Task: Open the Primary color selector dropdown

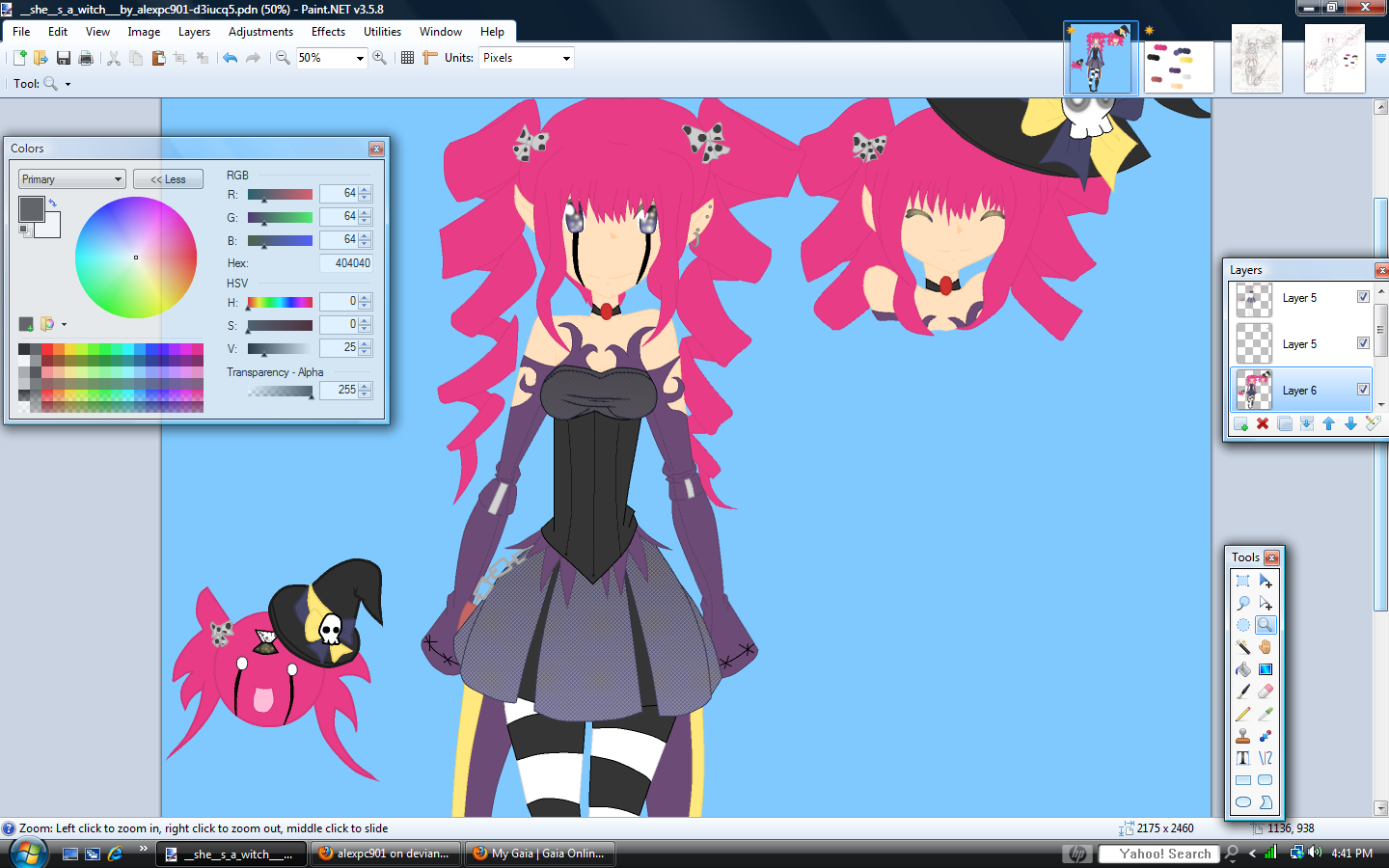Action: [72, 179]
